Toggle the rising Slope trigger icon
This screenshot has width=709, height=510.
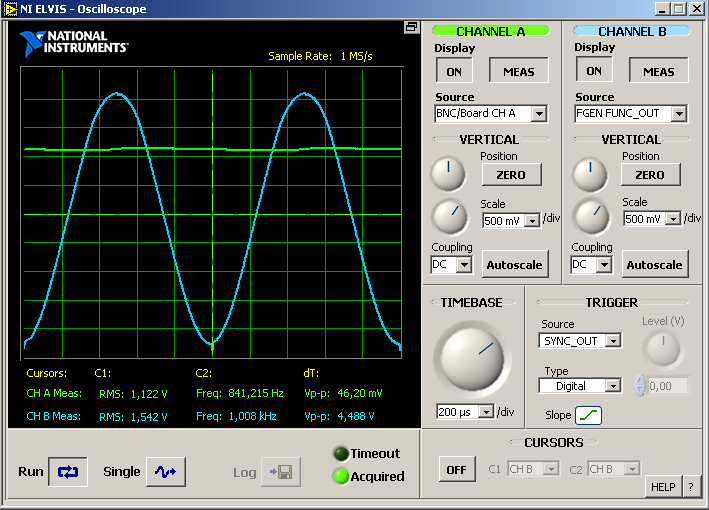tap(588, 415)
